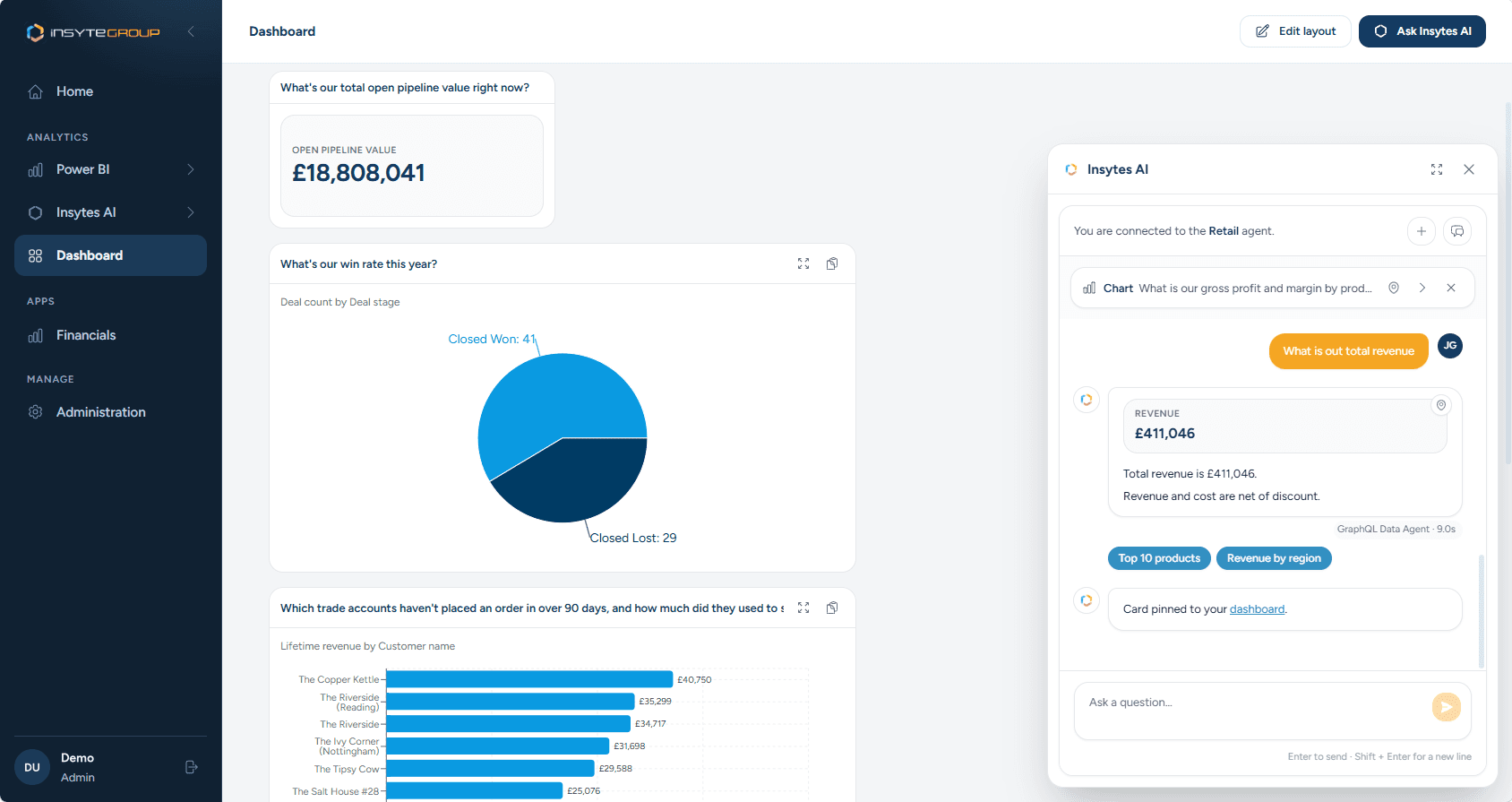Click the 'What is out total revenue' message
The width and height of the screenshot is (1512, 802).
pyautogui.click(x=1349, y=351)
